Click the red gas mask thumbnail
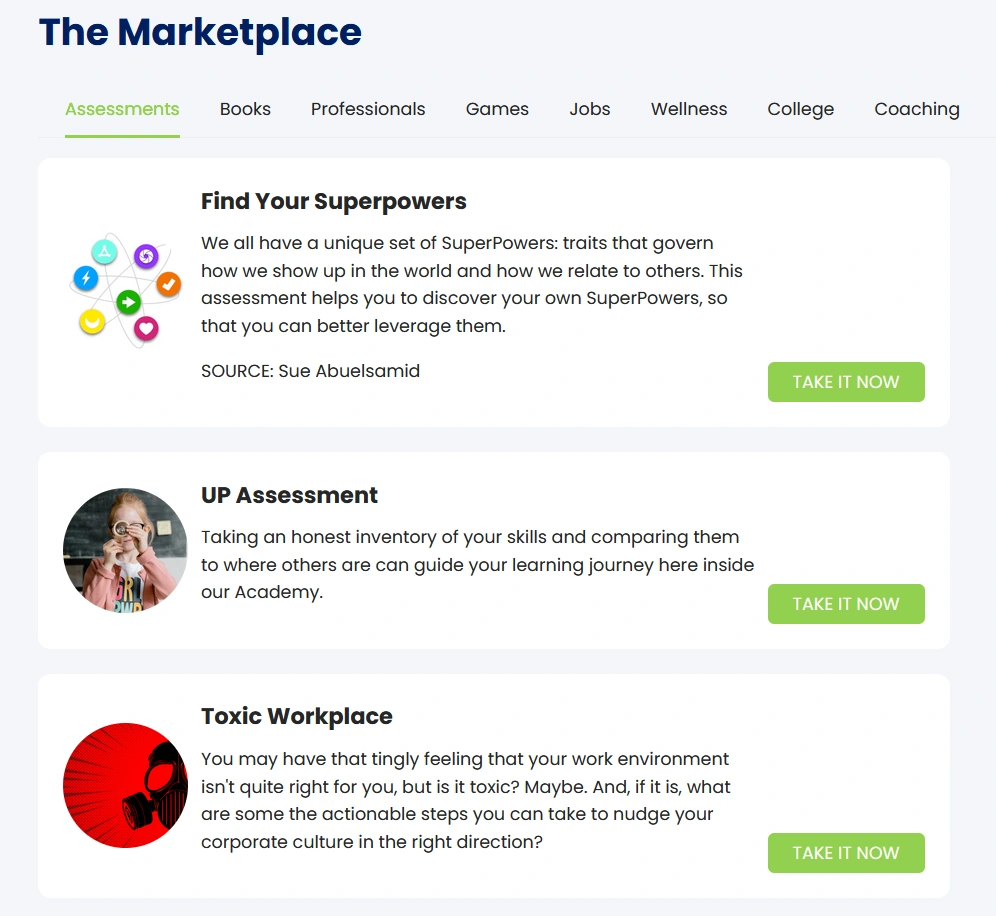Image resolution: width=996 pixels, height=916 pixels. [125, 785]
